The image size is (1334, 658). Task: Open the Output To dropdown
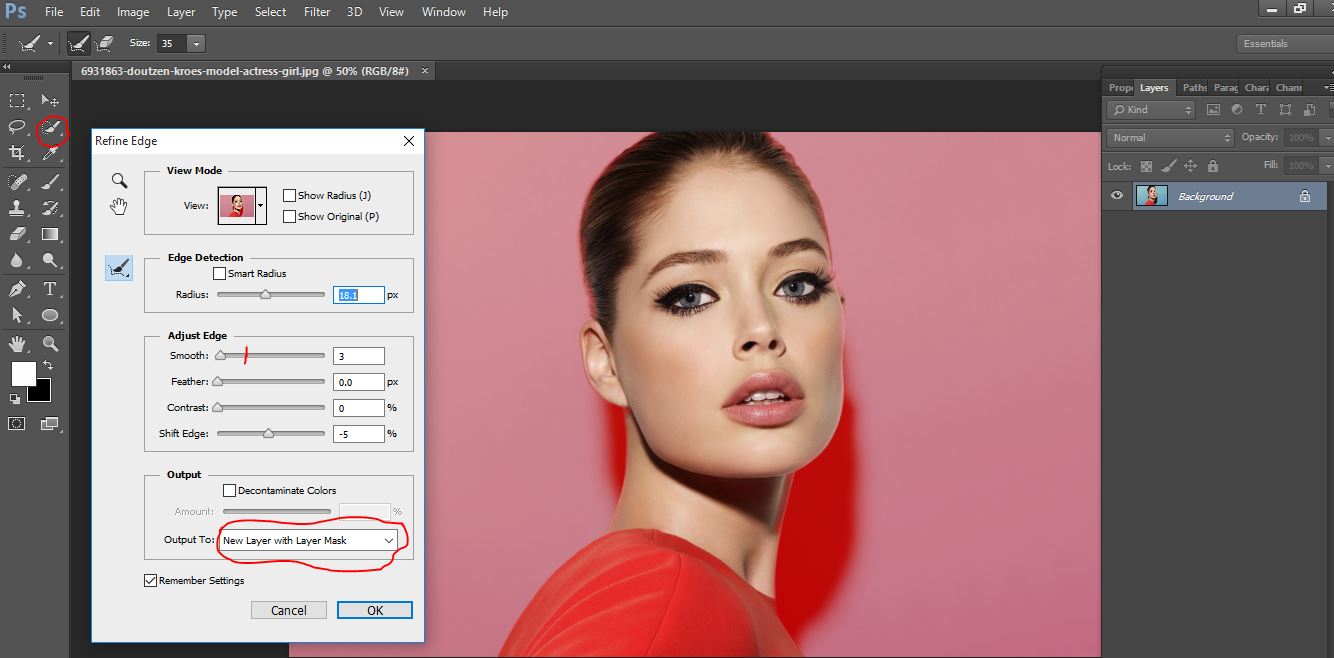click(x=390, y=540)
